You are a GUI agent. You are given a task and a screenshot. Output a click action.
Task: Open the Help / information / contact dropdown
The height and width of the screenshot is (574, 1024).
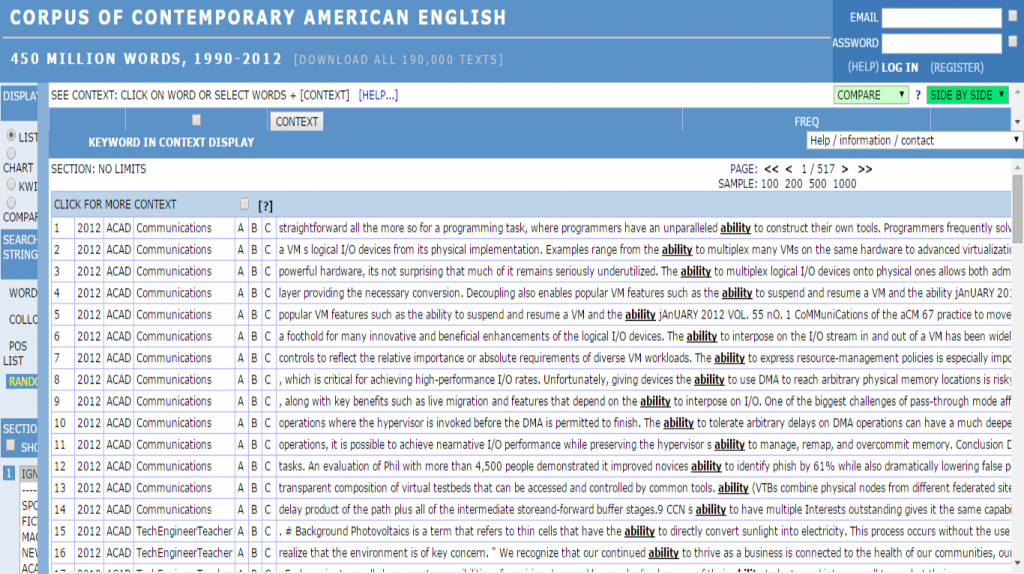tap(914, 141)
